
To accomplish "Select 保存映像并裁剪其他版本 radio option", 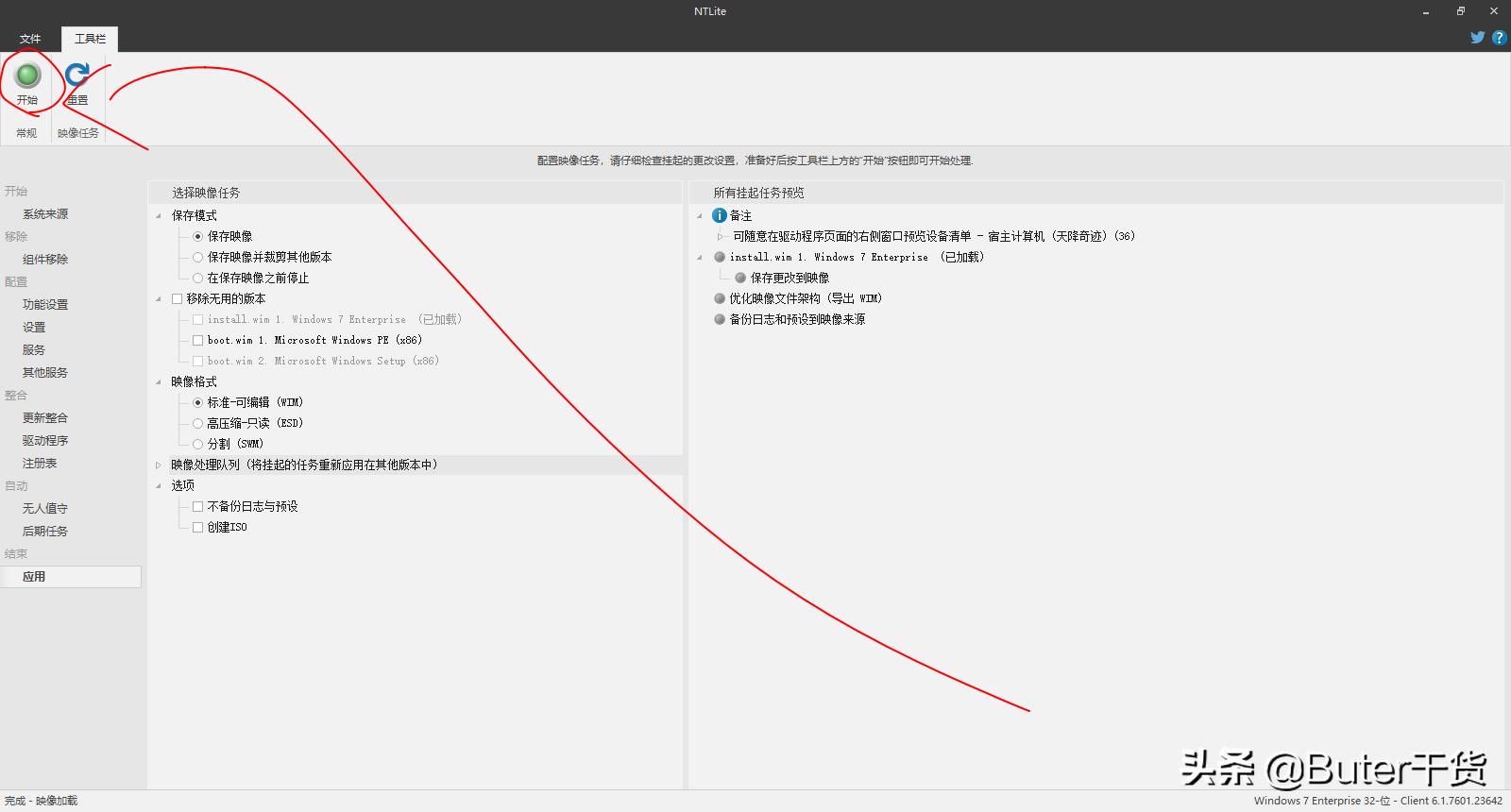I will click(197, 257).
